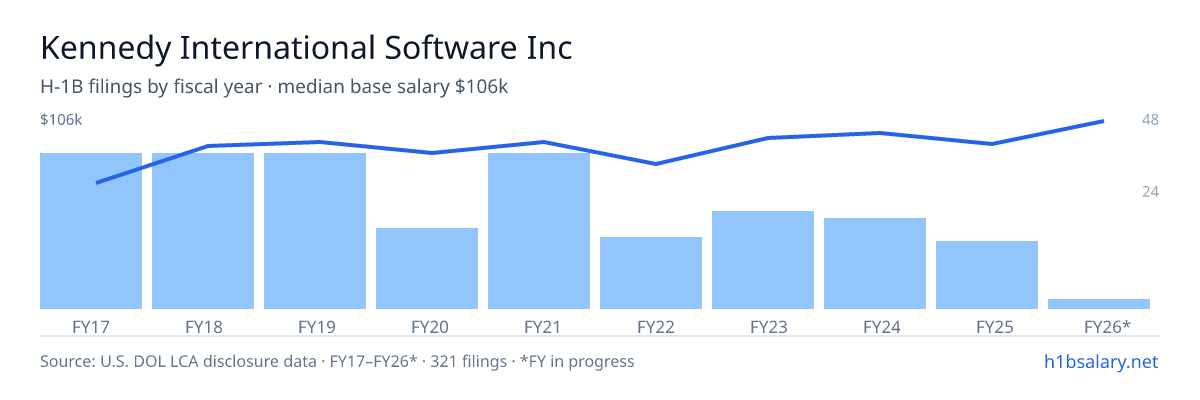
Task: Click the FY17 filings bar
Action: [x=91, y=231]
